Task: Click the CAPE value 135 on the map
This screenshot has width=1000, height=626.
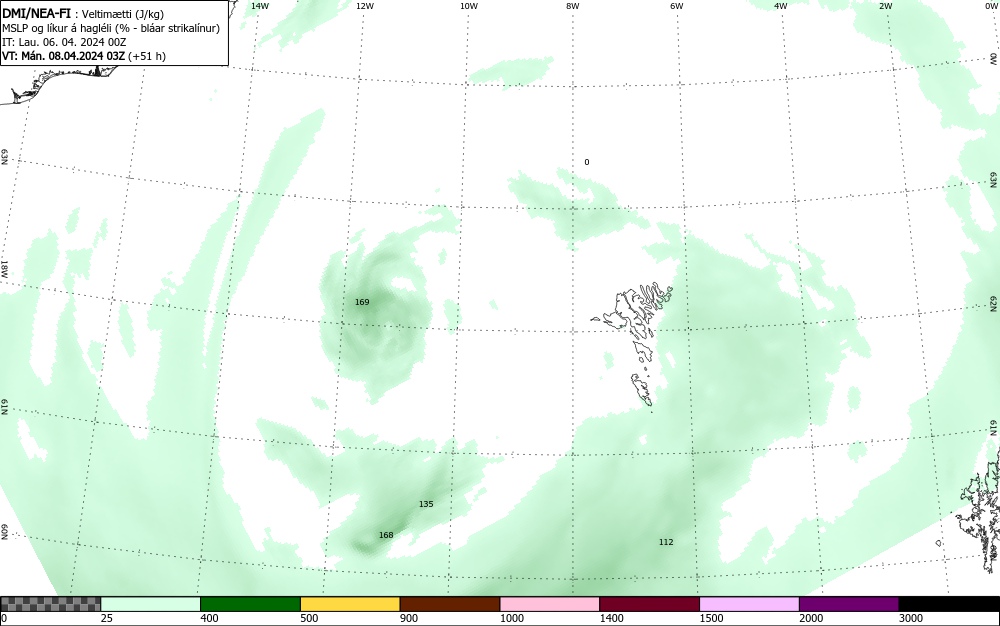Action: [426, 504]
